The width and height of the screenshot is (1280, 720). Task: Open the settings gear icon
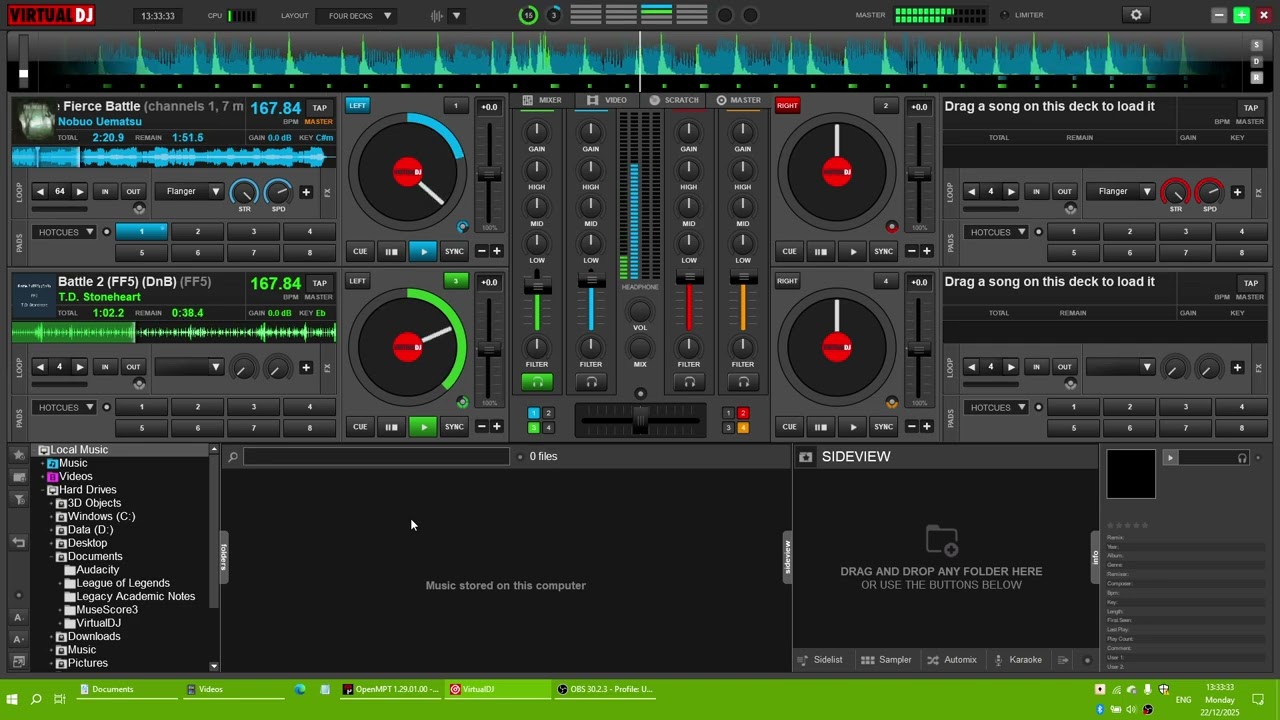tap(1136, 15)
